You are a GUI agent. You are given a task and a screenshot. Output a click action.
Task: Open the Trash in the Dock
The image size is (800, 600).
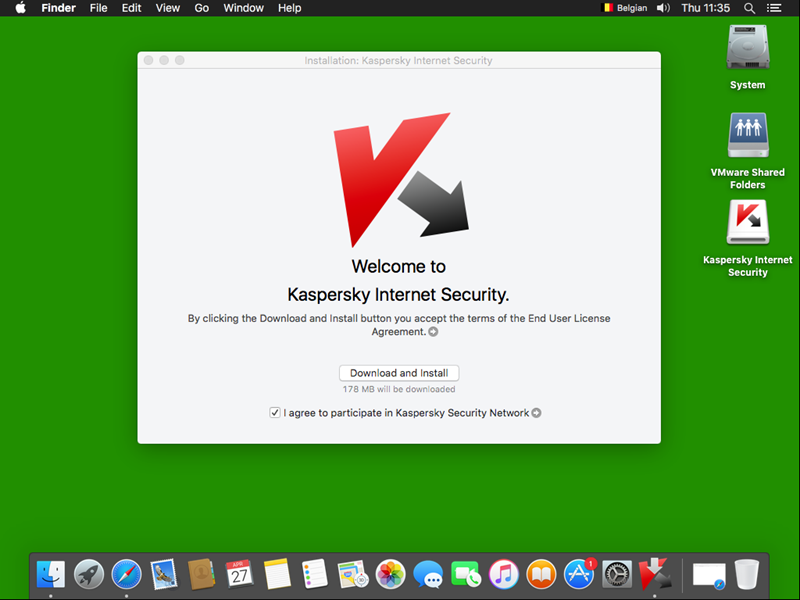coord(747,574)
